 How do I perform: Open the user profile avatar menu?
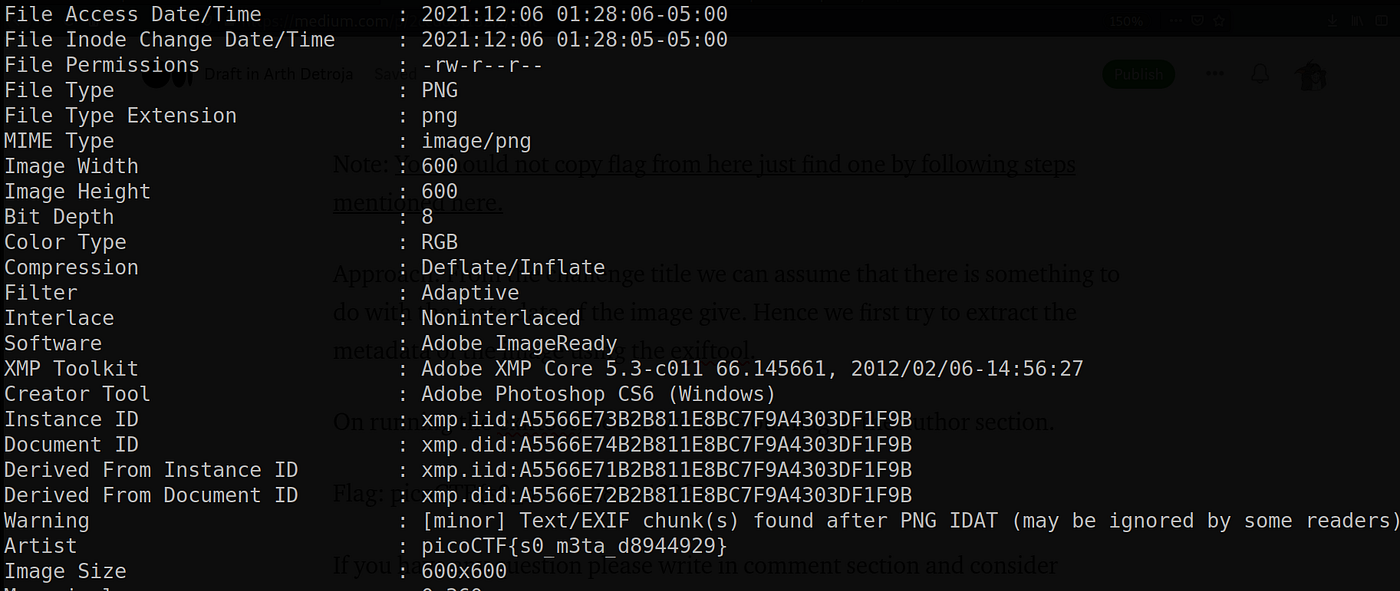[1310, 75]
